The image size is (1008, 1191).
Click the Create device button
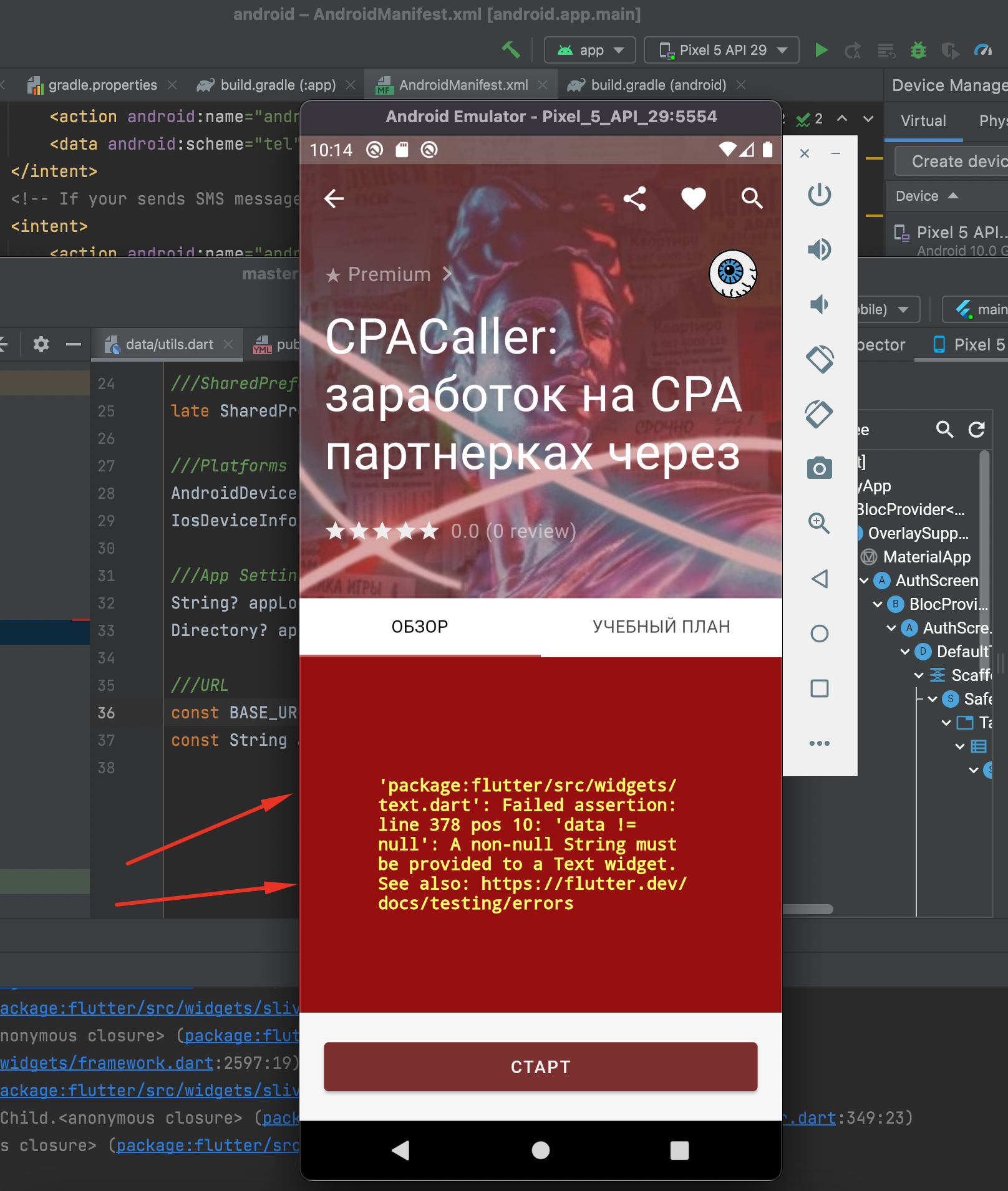click(x=953, y=162)
